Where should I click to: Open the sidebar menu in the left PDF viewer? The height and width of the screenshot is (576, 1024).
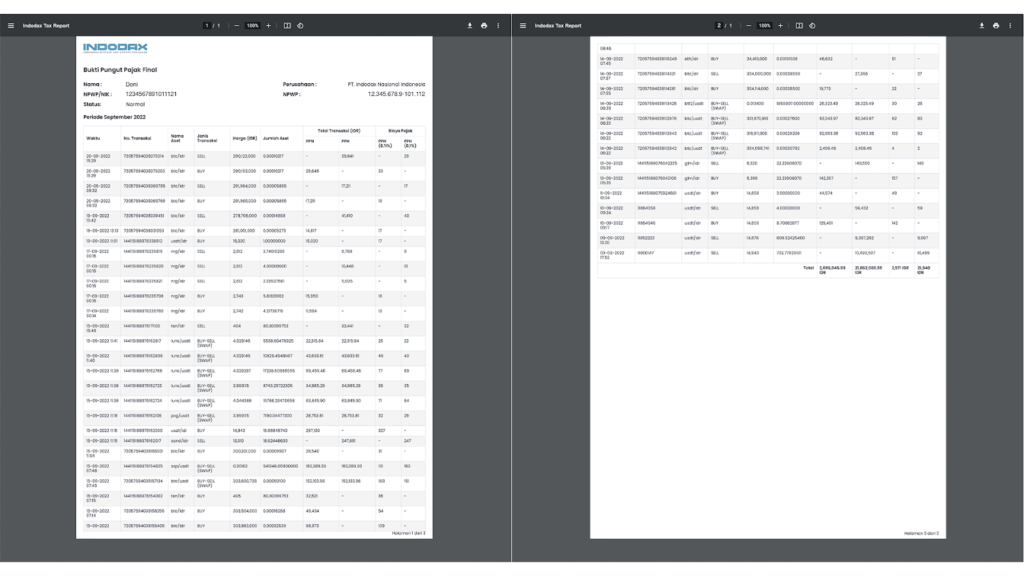coord(10,25)
